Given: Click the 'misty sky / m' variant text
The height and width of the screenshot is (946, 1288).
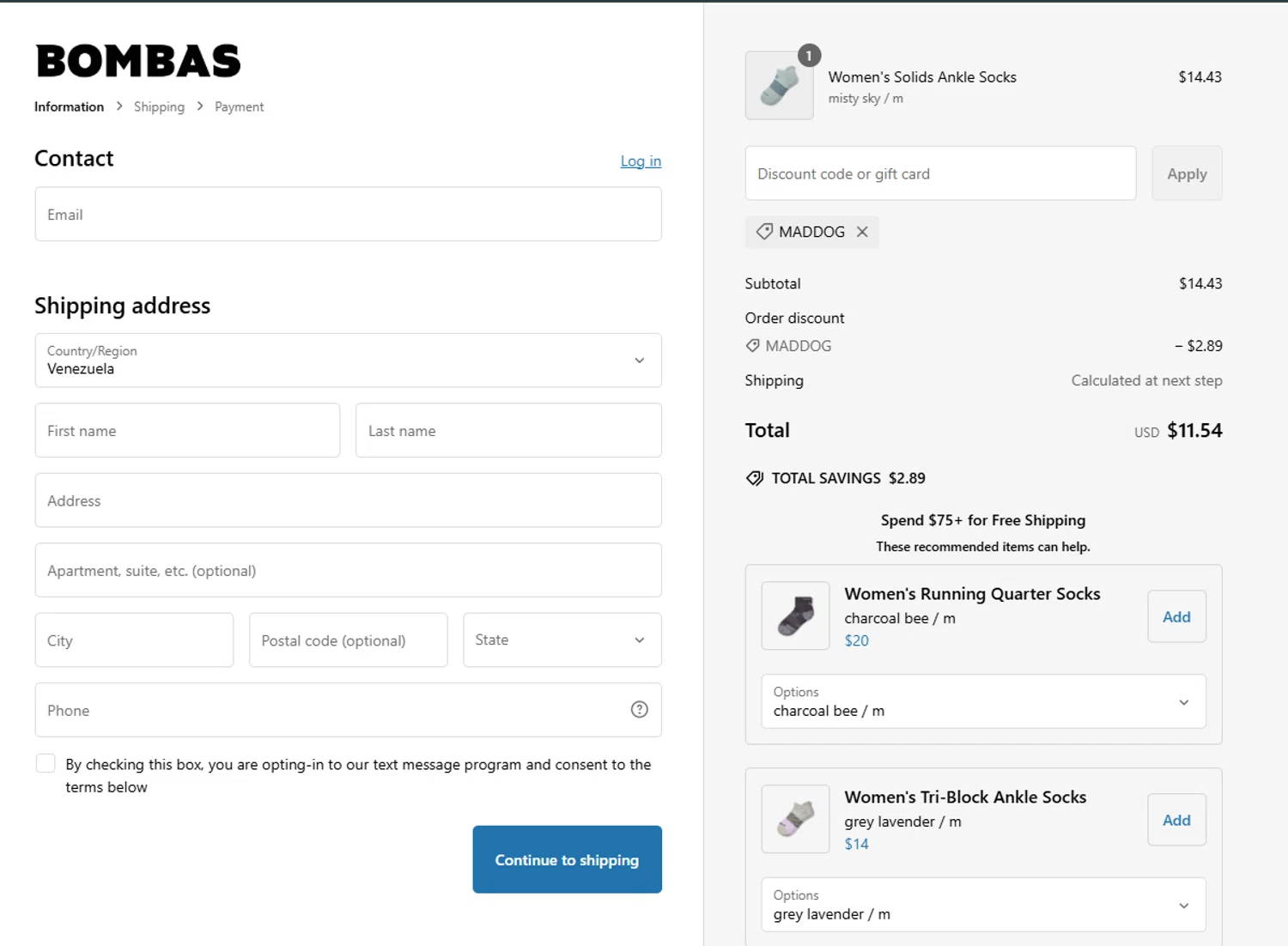Looking at the screenshot, I should click(866, 99).
